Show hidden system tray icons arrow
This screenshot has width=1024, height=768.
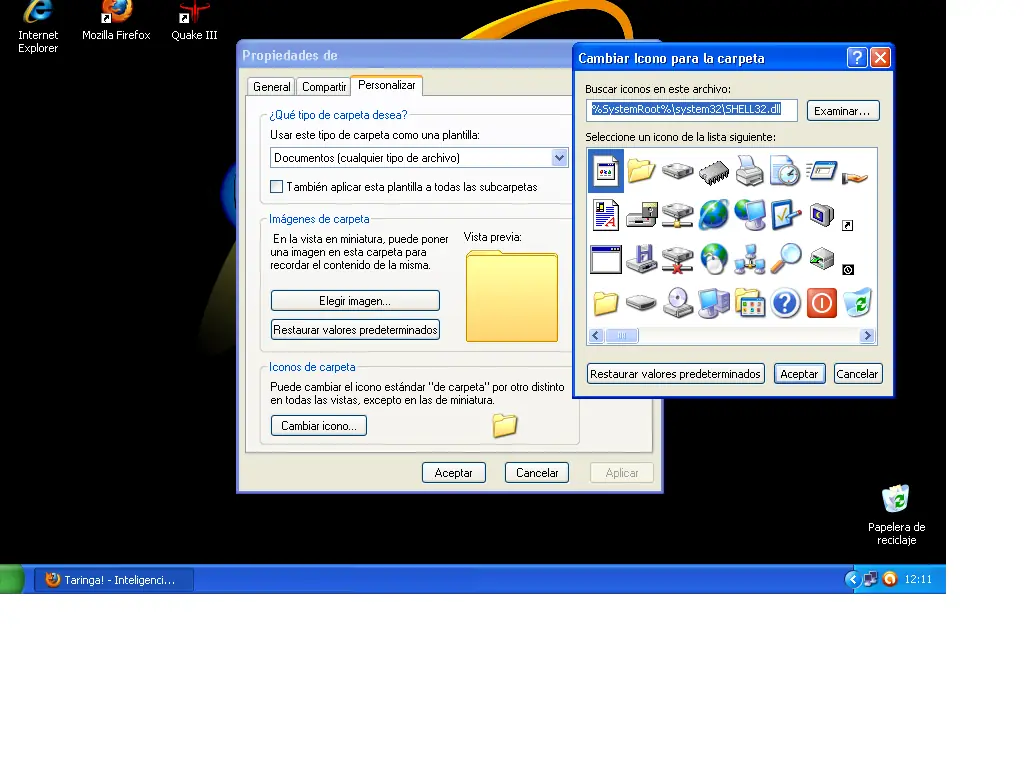852,579
